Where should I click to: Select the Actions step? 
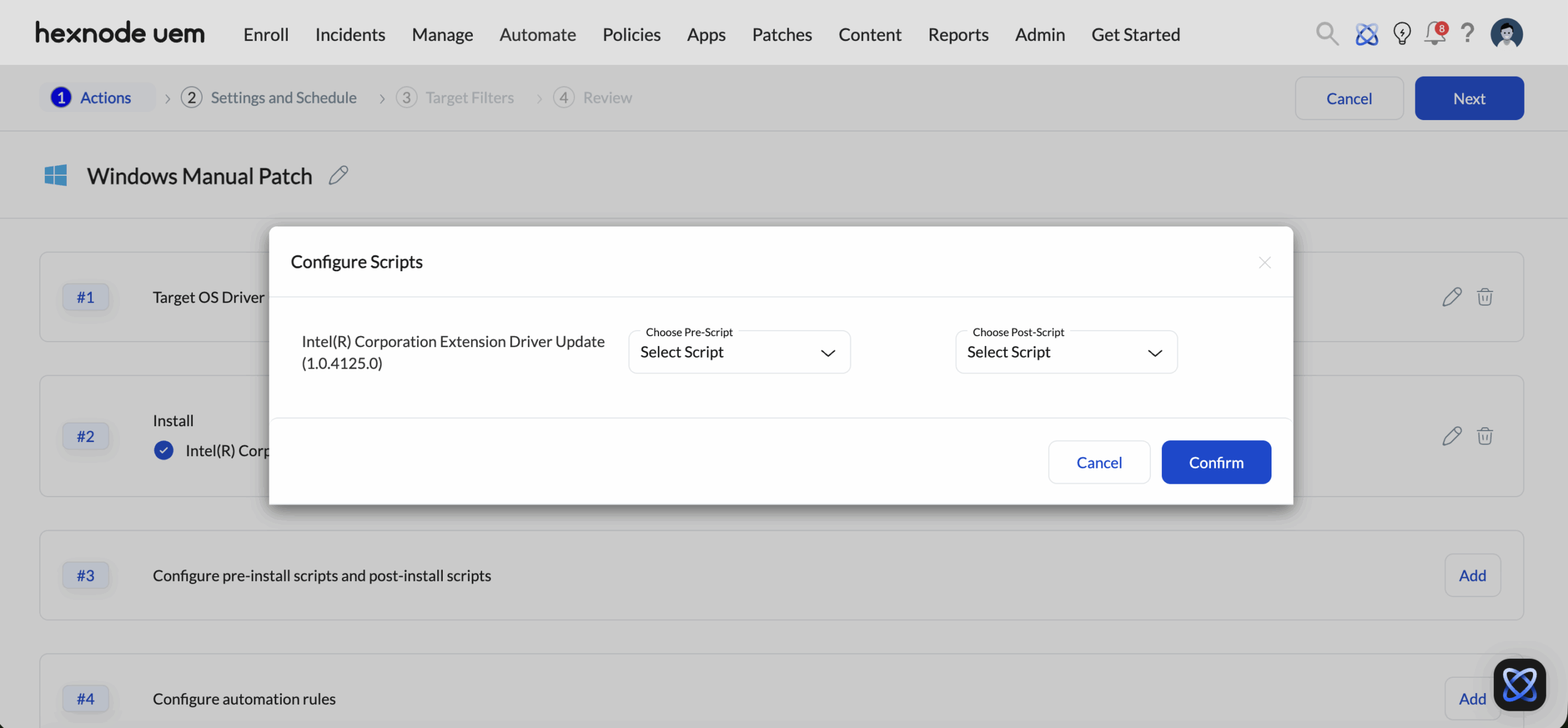[x=98, y=97]
